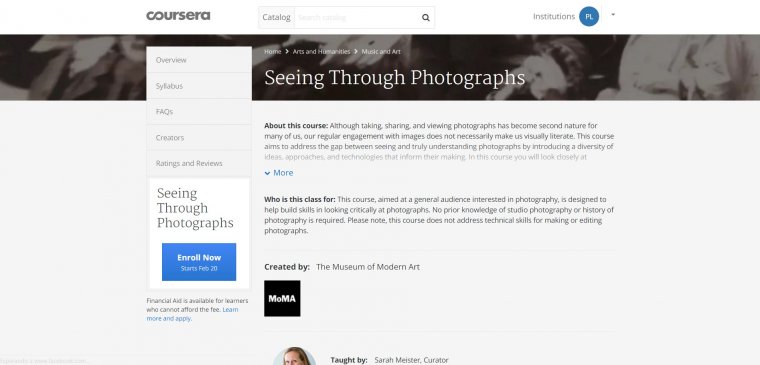Click Sarah Meister, Curator name
Viewport: 760px width, 365px height.
point(412,360)
